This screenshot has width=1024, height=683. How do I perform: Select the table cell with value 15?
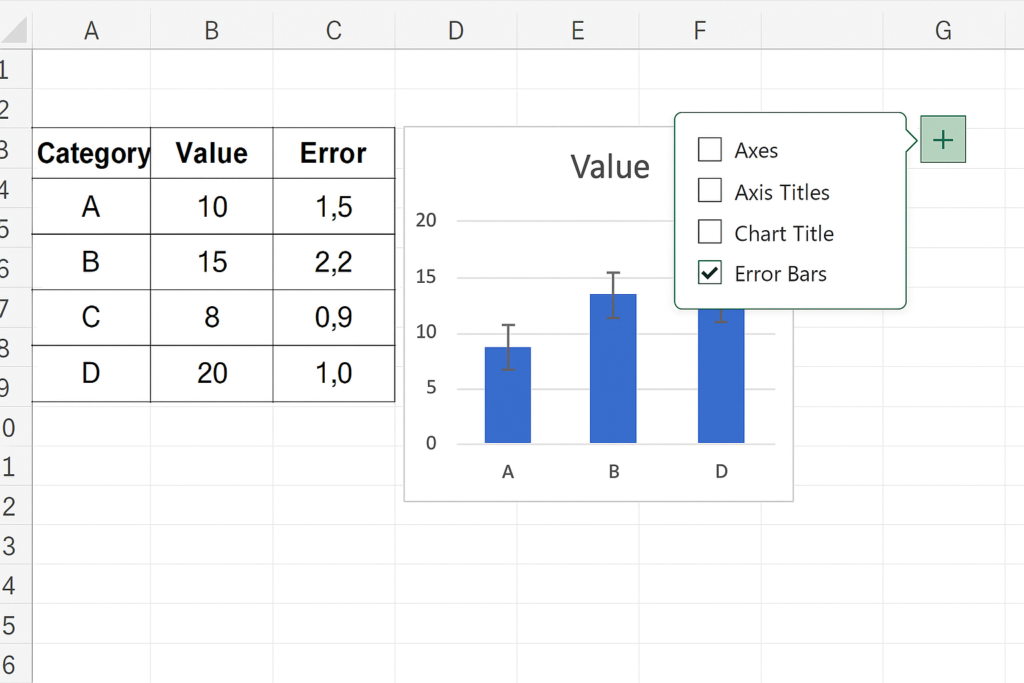(x=212, y=262)
